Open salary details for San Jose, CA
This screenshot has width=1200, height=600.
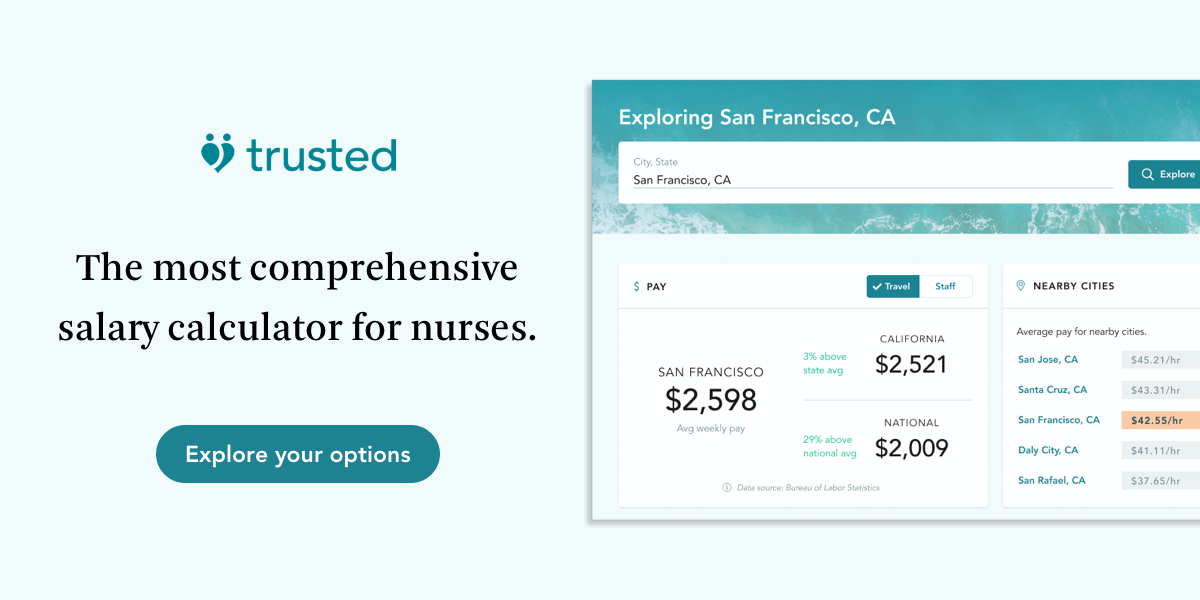1049,359
